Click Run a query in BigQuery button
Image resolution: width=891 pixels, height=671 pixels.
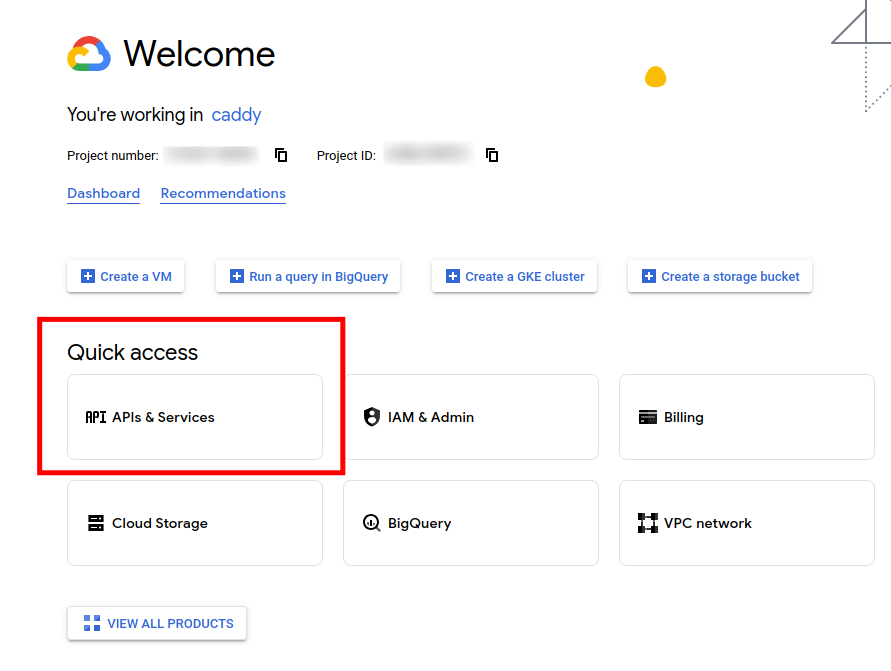(x=308, y=276)
